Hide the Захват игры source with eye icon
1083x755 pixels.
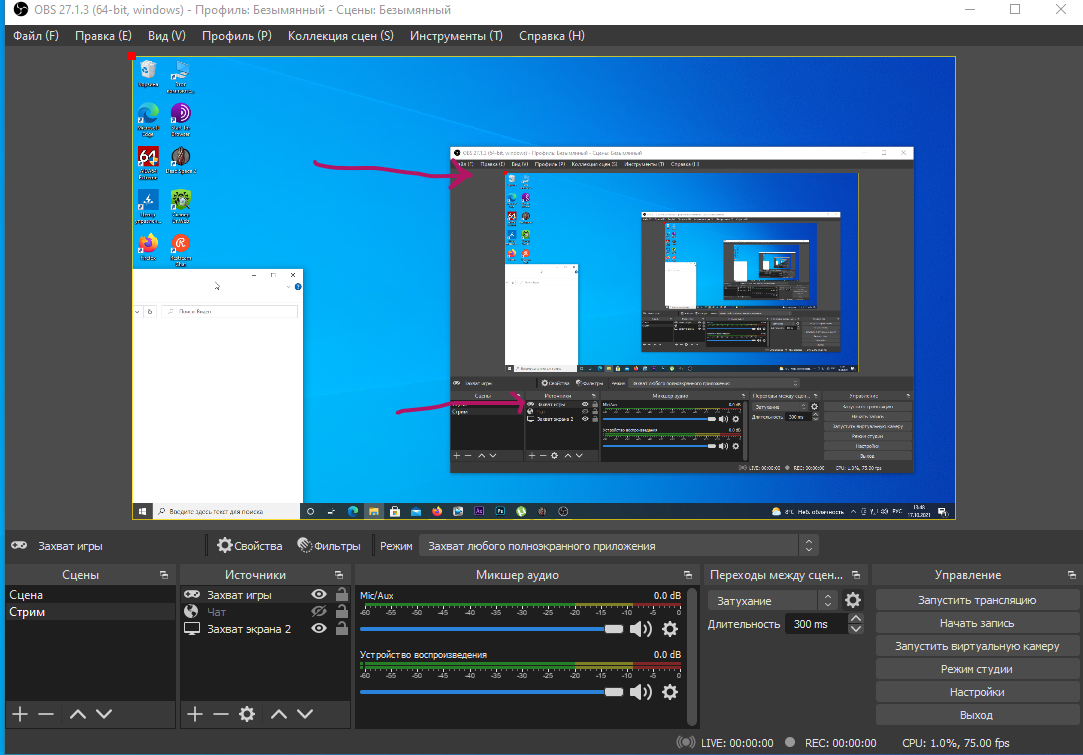pos(318,595)
